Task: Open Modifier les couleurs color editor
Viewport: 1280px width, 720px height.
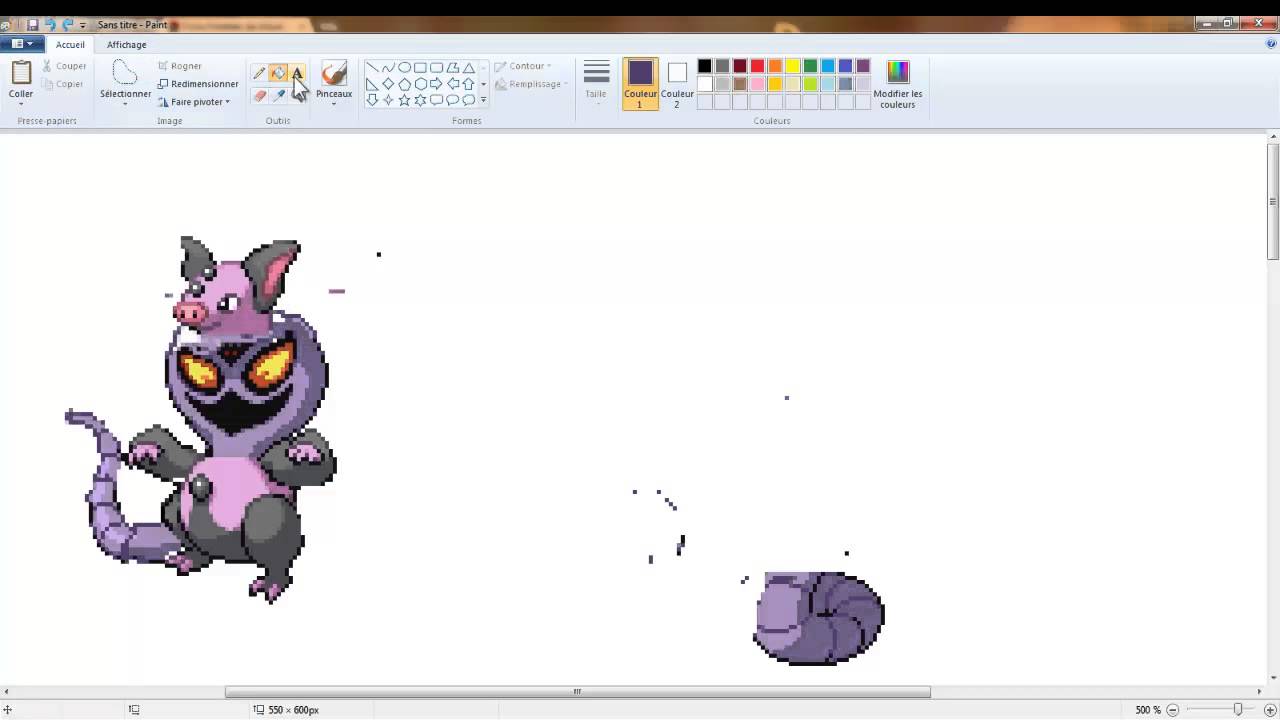Action: 898,85
